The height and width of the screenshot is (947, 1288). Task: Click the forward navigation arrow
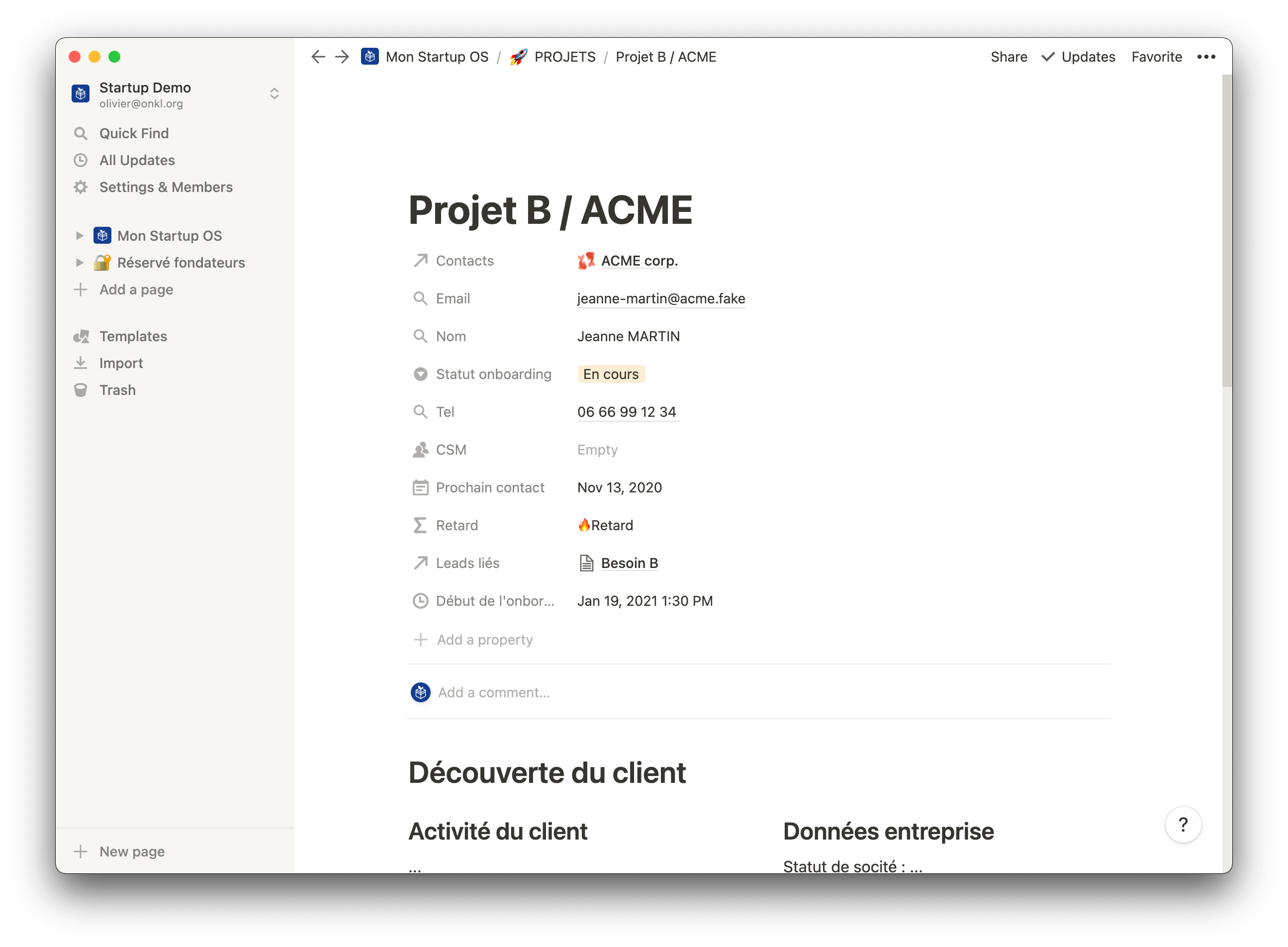pos(342,57)
